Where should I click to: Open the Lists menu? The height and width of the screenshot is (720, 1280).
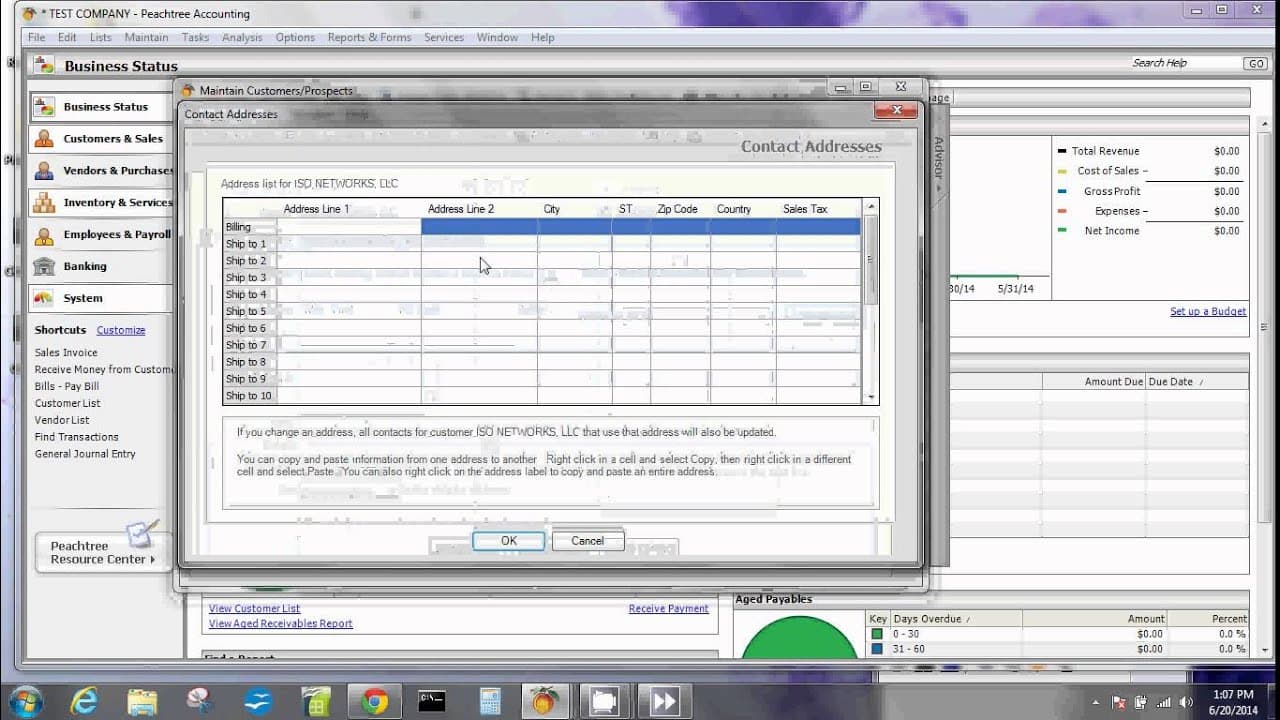point(101,37)
